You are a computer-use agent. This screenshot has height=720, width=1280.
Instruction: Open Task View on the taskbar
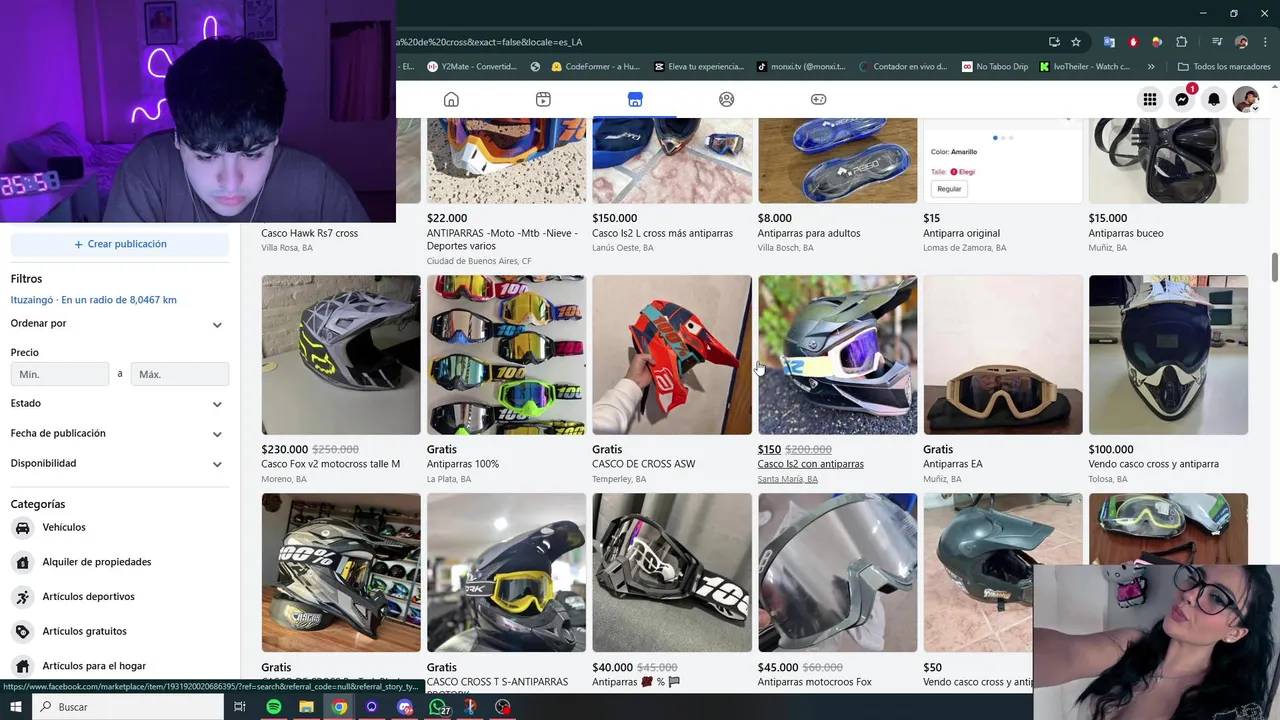[x=240, y=707]
